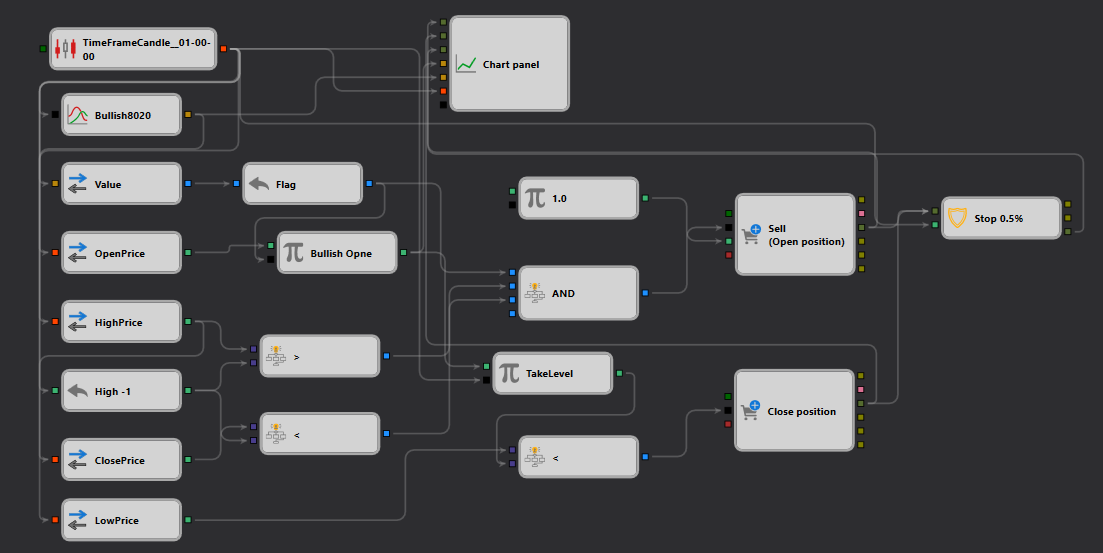The height and width of the screenshot is (553, 1103).
Task: Click the swap arrows icon on OpenPrice node
Action: [77, 253]
